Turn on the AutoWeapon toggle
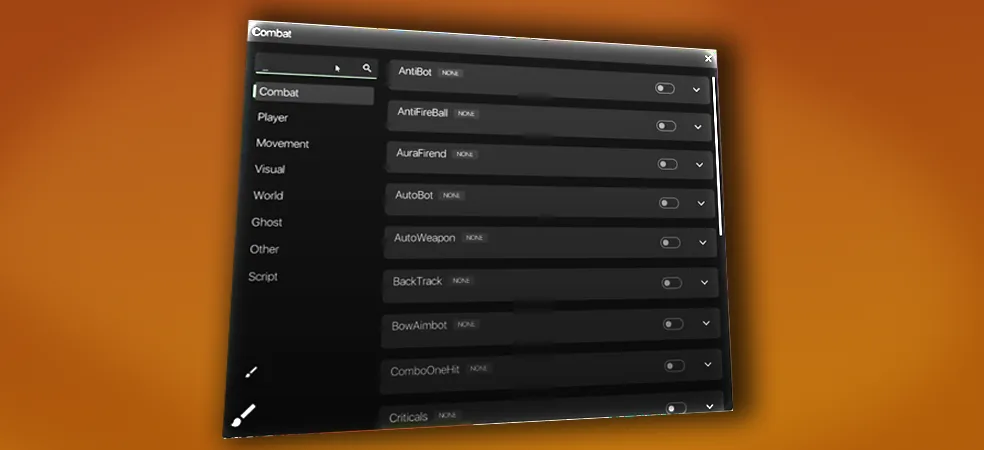The width and height of the screenshot is (984, 450). pyautogui.click(x=670, y=243)
